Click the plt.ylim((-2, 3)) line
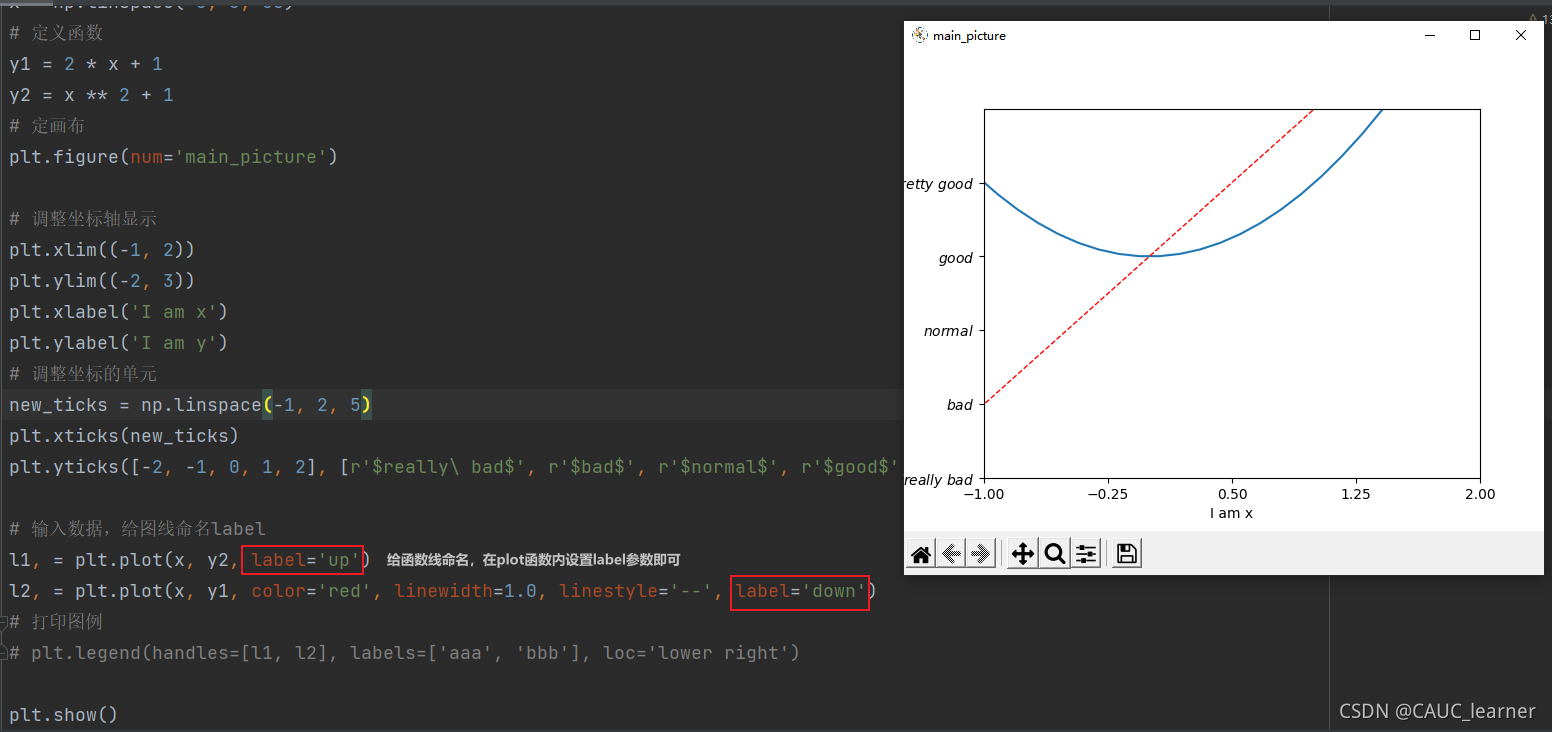The image size is (1552, 732). point(102,281)
